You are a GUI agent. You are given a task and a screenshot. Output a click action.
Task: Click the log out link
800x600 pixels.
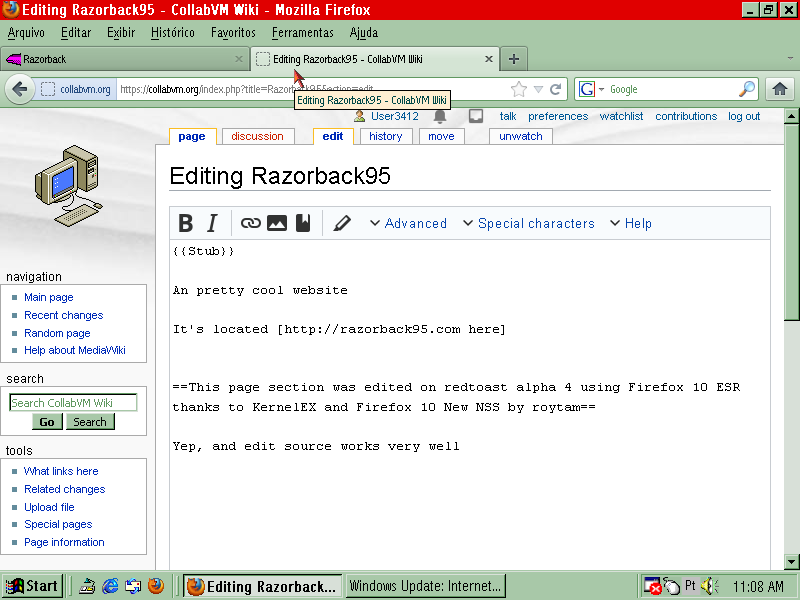pyautogui.click(x=744, y=116)
